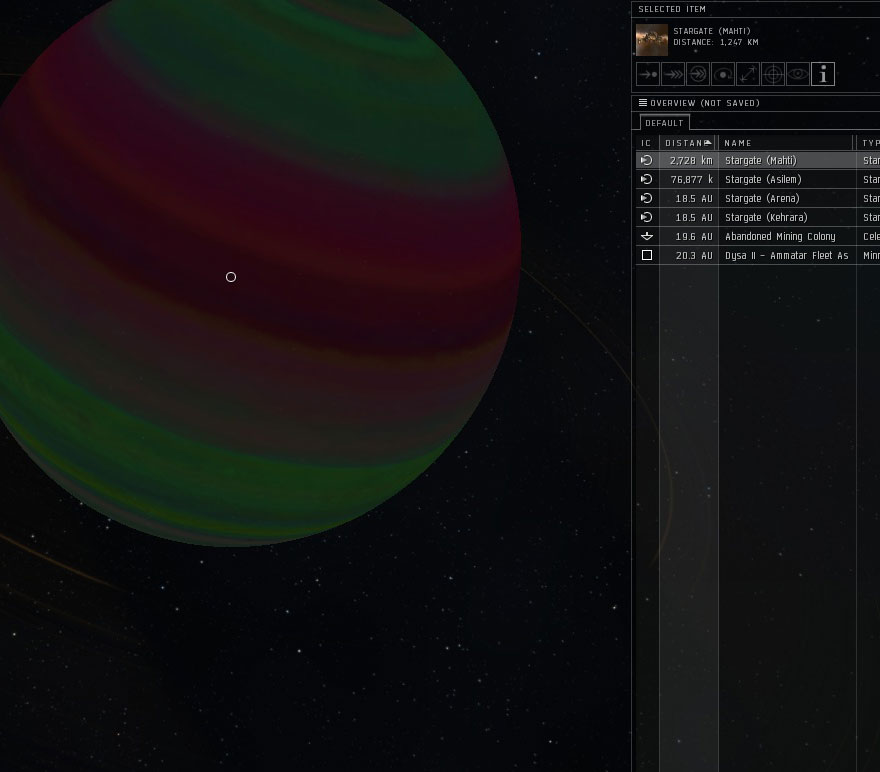
Task: Click the beacon icon beside Abandoned Mining Colony
Action: pos(647,236)
